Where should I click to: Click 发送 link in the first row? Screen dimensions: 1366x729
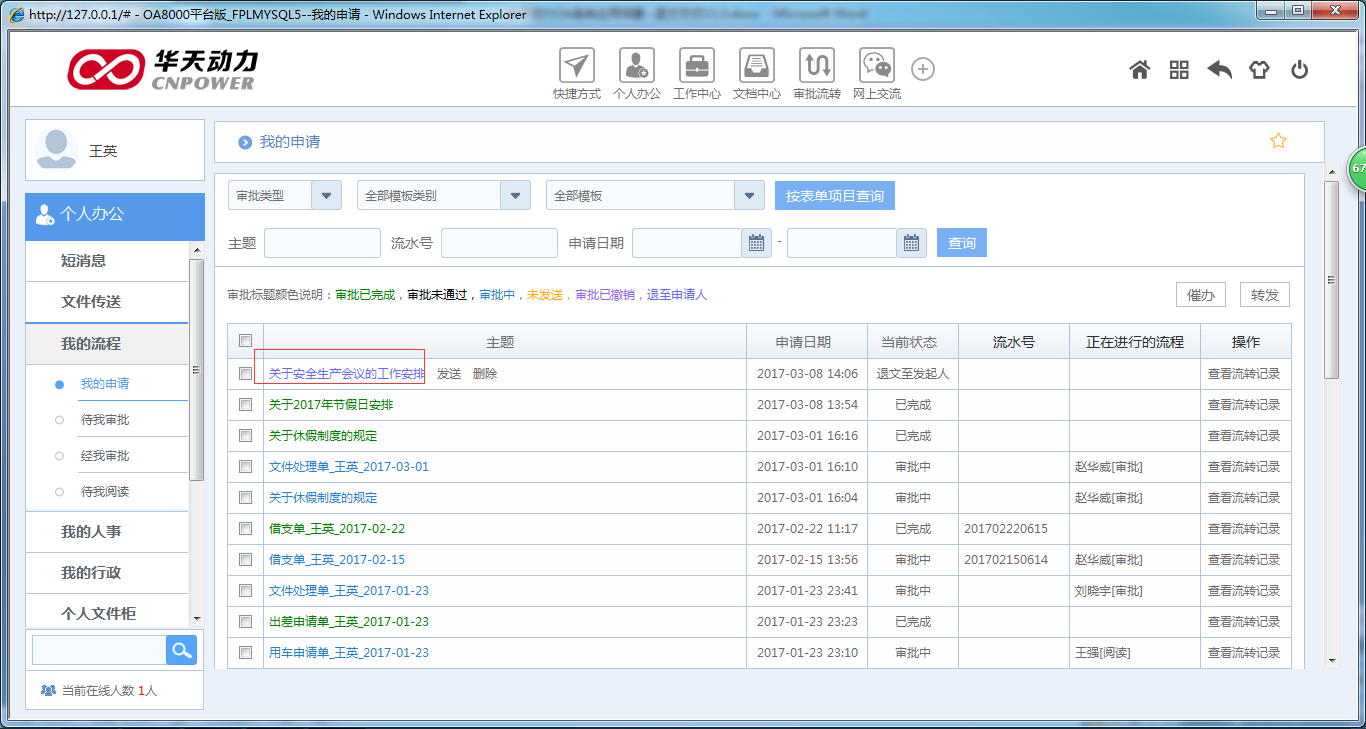[x=449, y=374]
